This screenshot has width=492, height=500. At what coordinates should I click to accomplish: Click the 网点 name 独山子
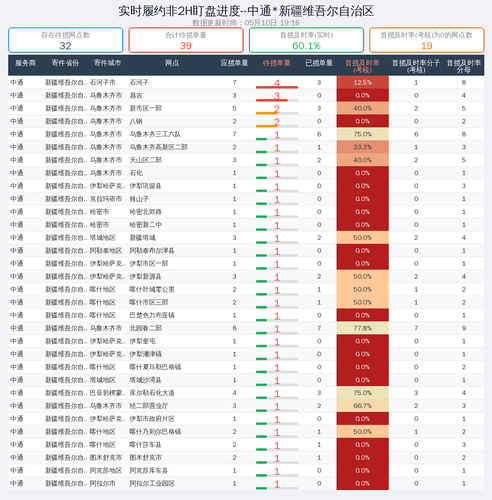click(x=139, y=199)
